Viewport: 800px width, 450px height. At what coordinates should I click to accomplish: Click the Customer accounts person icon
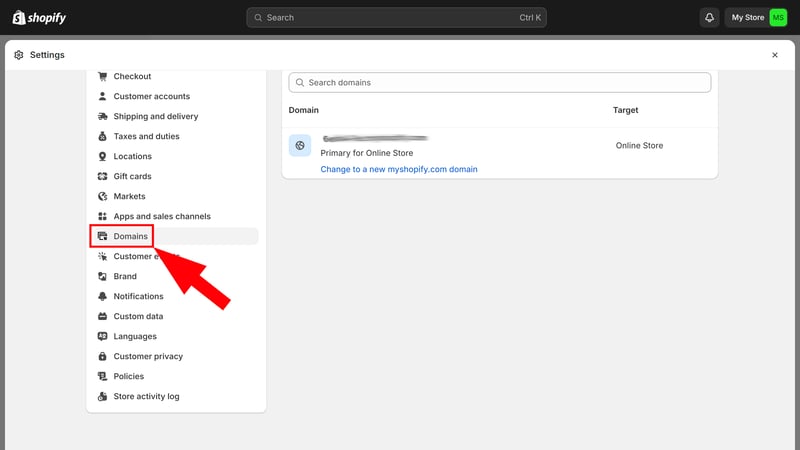pos(103,96)
